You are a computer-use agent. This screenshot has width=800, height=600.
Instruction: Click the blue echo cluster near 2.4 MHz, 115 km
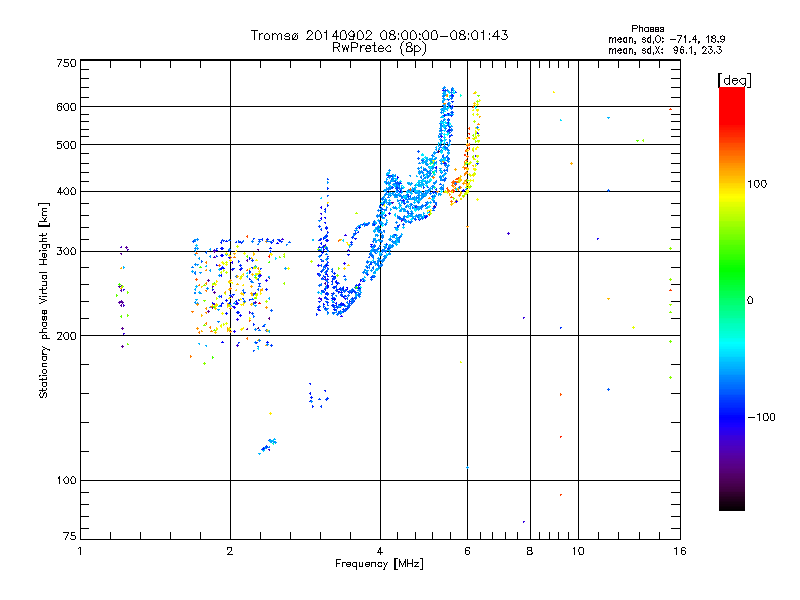coord(268,445)
